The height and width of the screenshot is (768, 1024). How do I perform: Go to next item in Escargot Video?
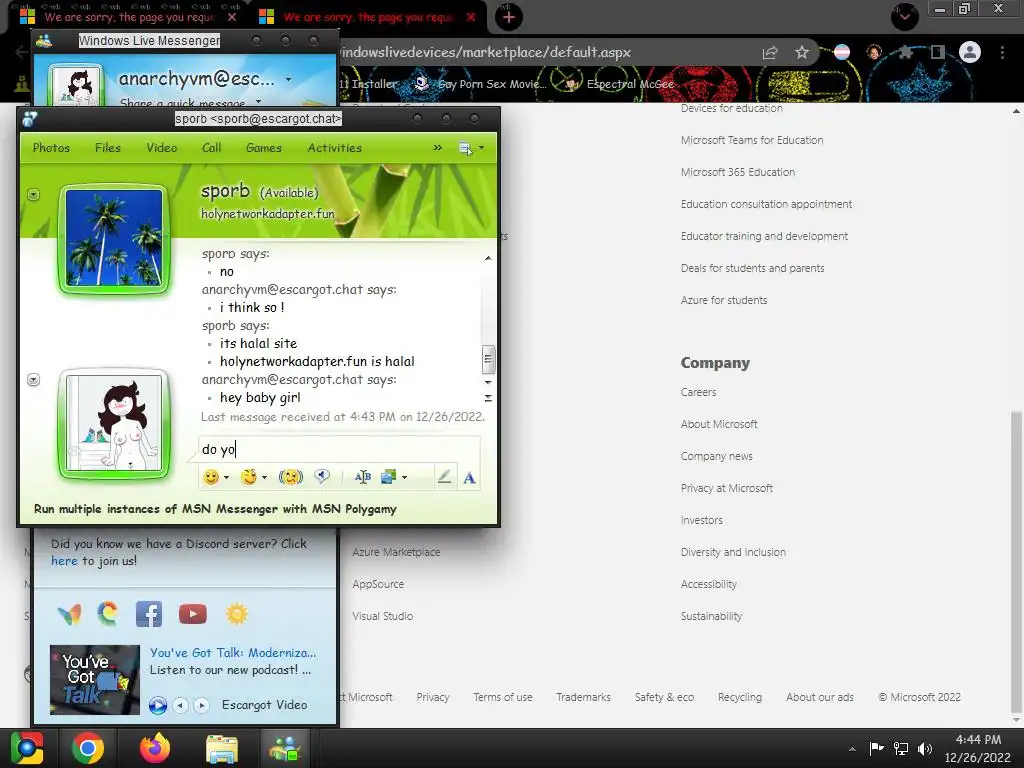[202, 705]
